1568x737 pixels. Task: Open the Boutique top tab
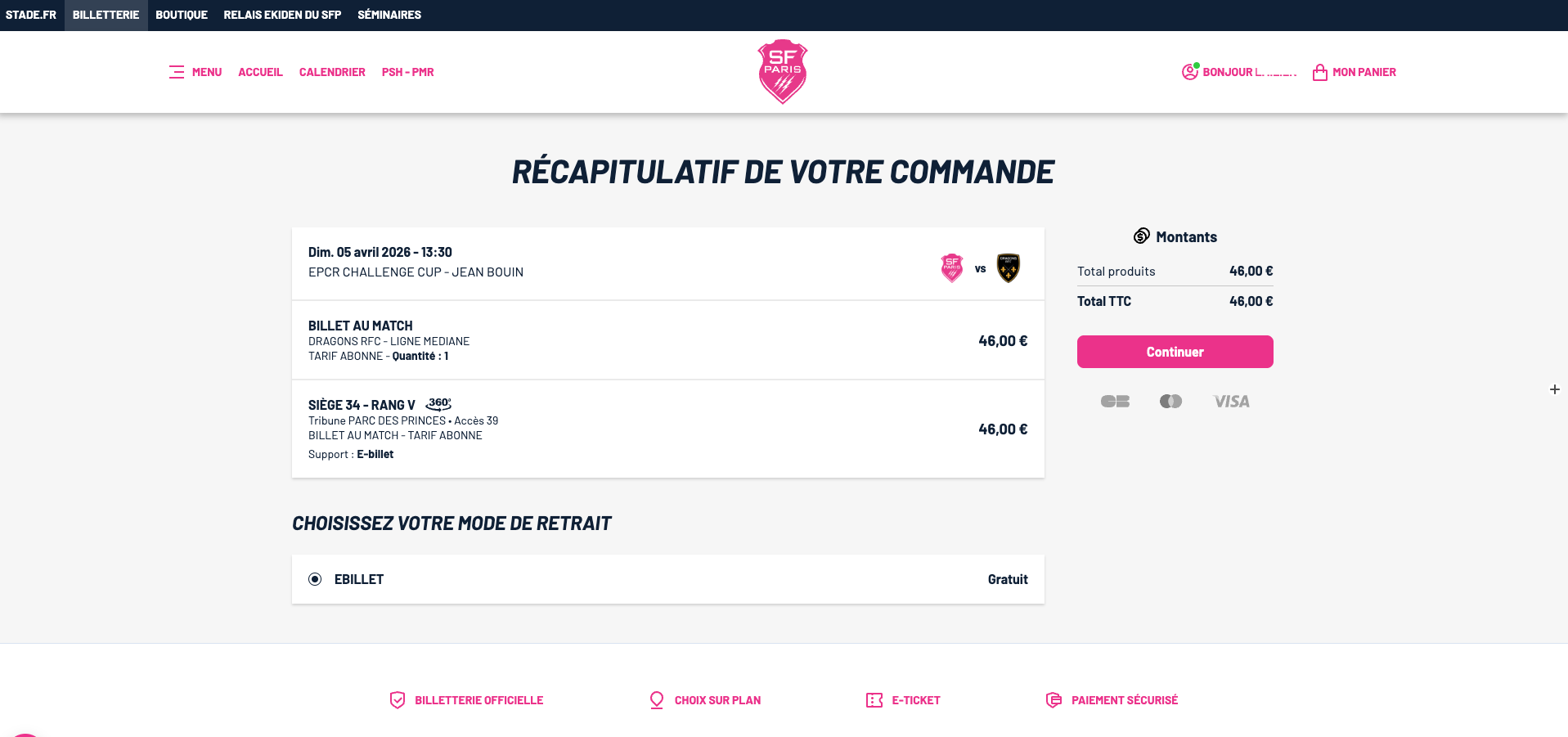tap(182, 15)
